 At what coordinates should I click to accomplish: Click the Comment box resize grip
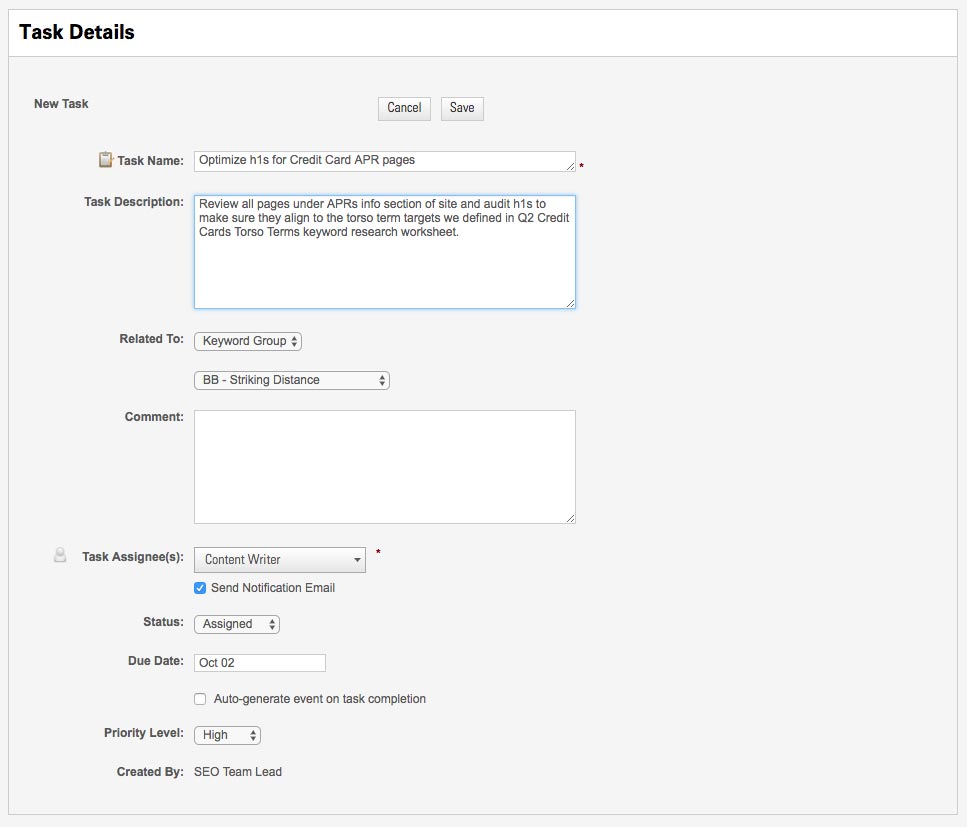pos(570,518)
